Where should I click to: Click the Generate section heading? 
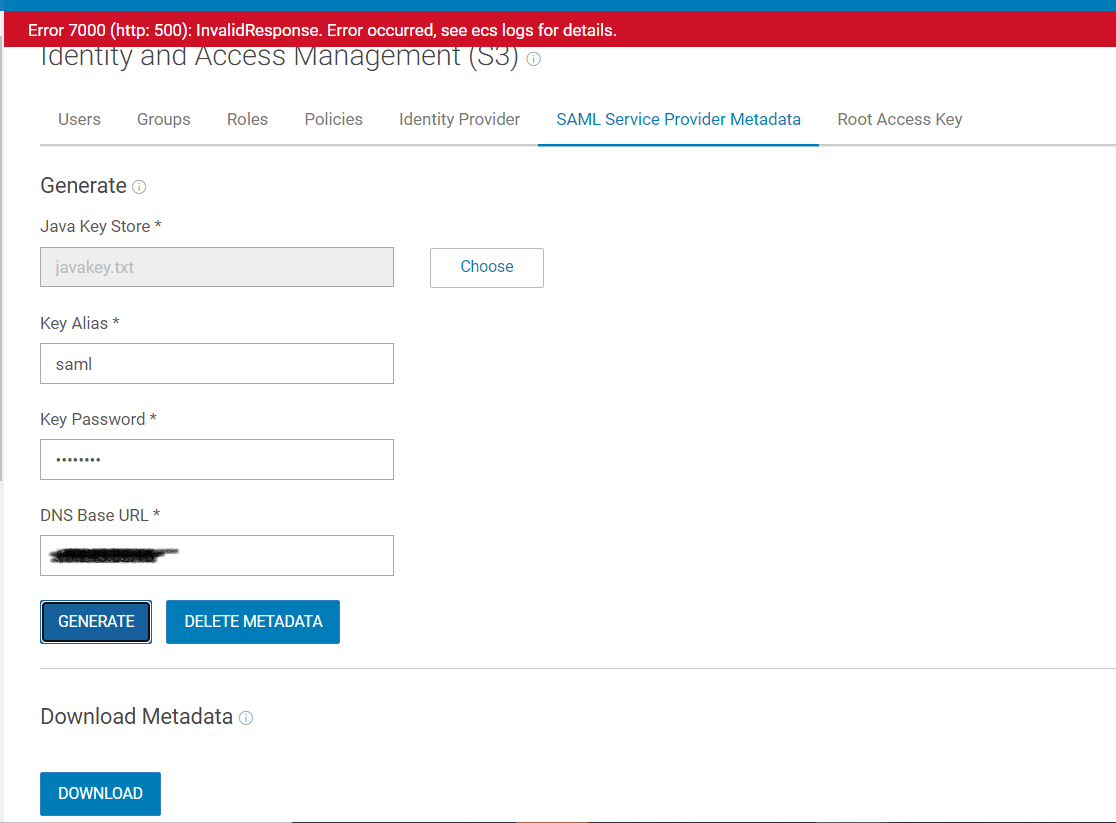(x=82, y=186)
